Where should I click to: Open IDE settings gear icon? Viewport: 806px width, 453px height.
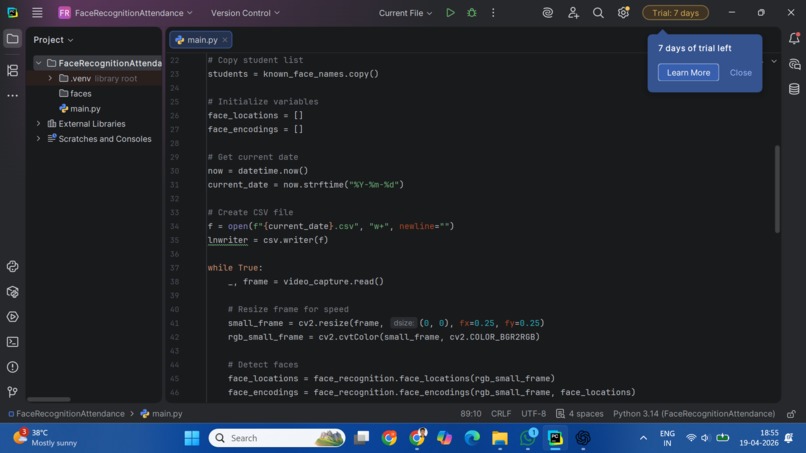point(623,13)
